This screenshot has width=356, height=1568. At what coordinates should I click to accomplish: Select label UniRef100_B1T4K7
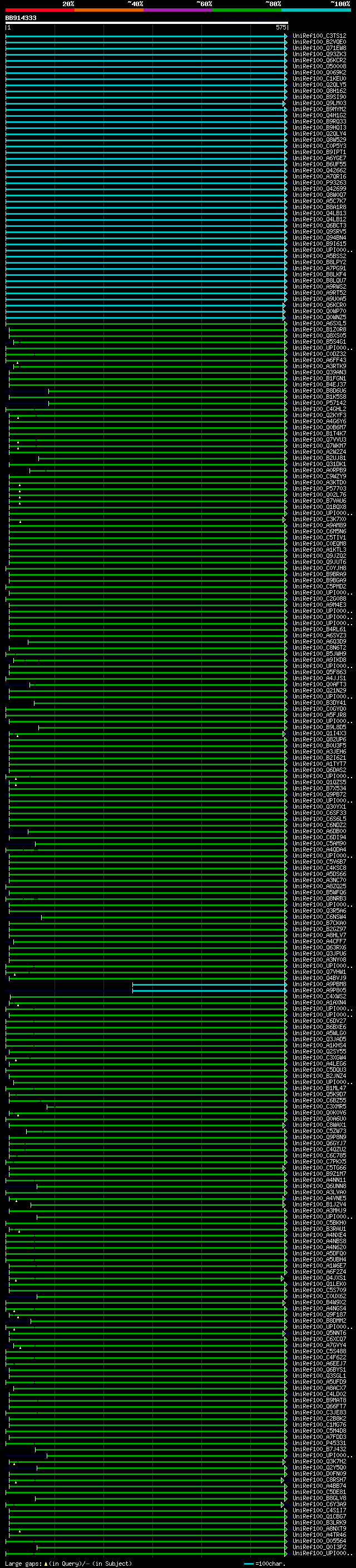[319, 434]
